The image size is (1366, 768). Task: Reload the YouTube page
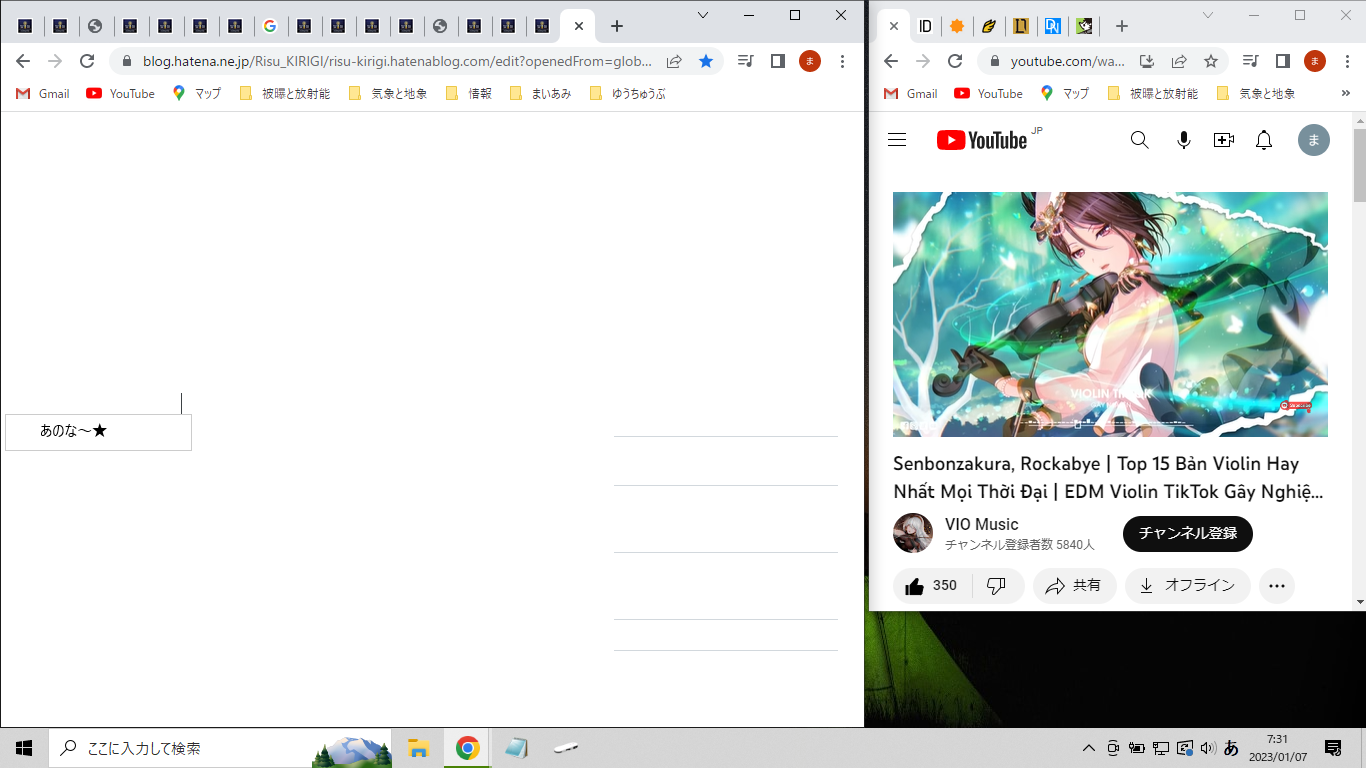point(955,61)
